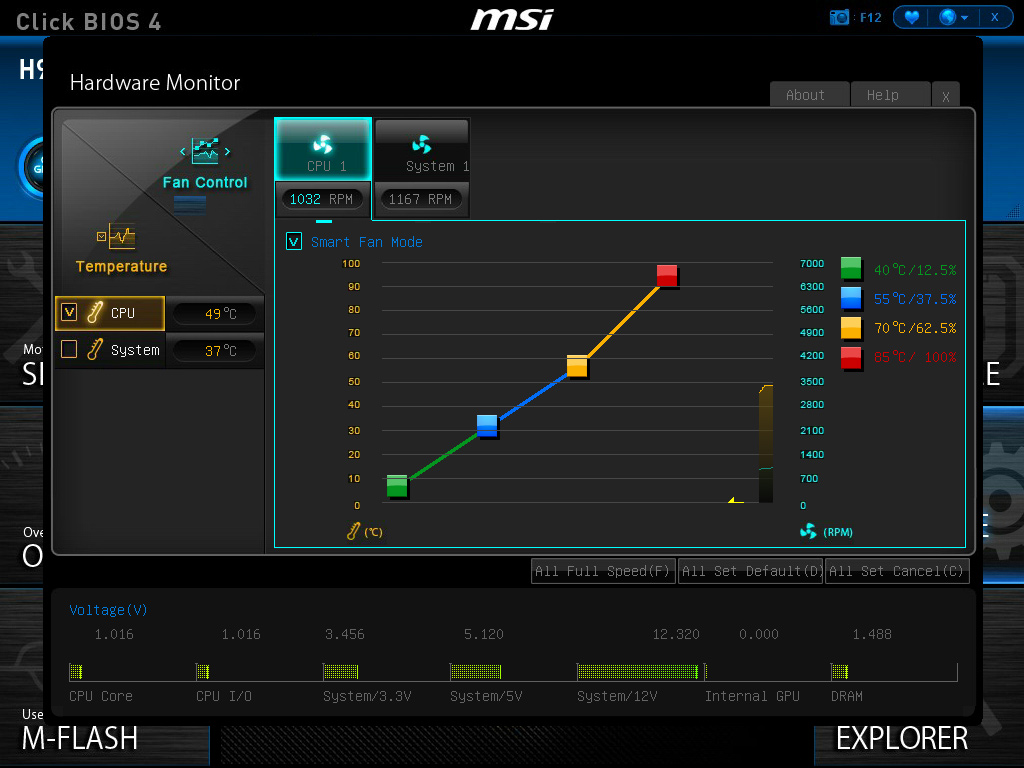Open the Fan Control graph icon
Screen dimensions: 1024x768
[205, 152]
